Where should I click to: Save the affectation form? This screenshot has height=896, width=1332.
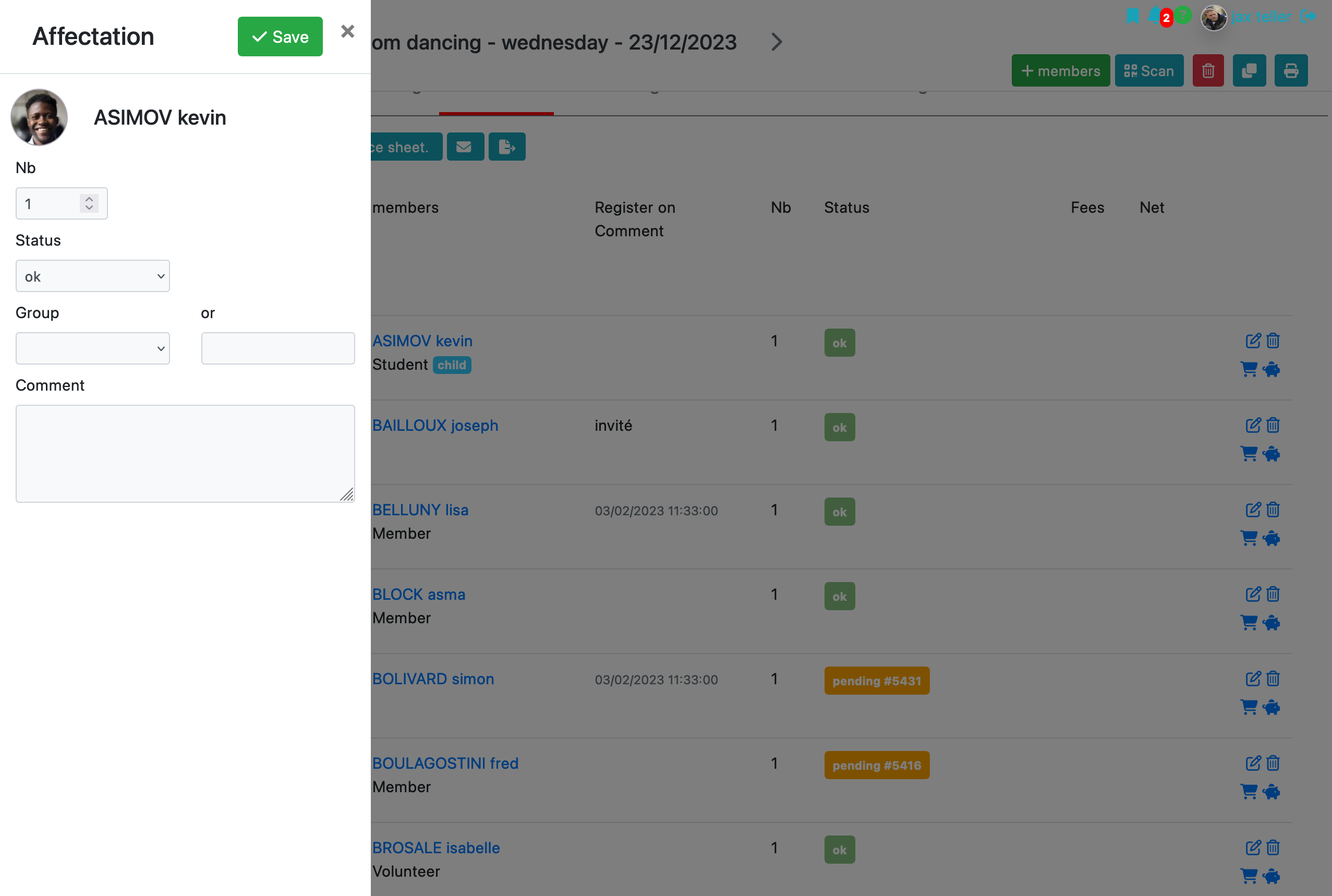280,37
